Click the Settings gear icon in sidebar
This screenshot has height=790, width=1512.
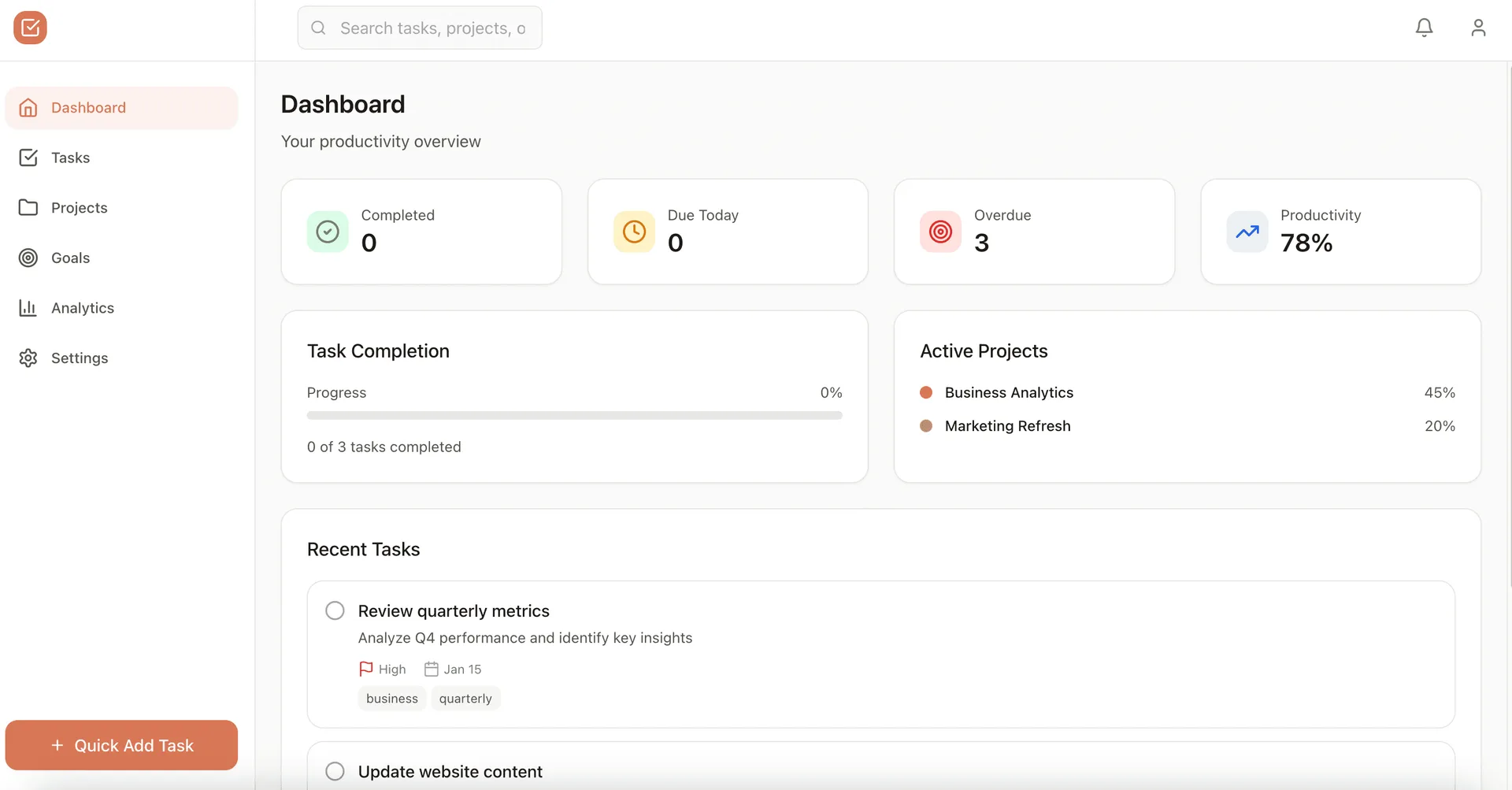coord(28,358)
